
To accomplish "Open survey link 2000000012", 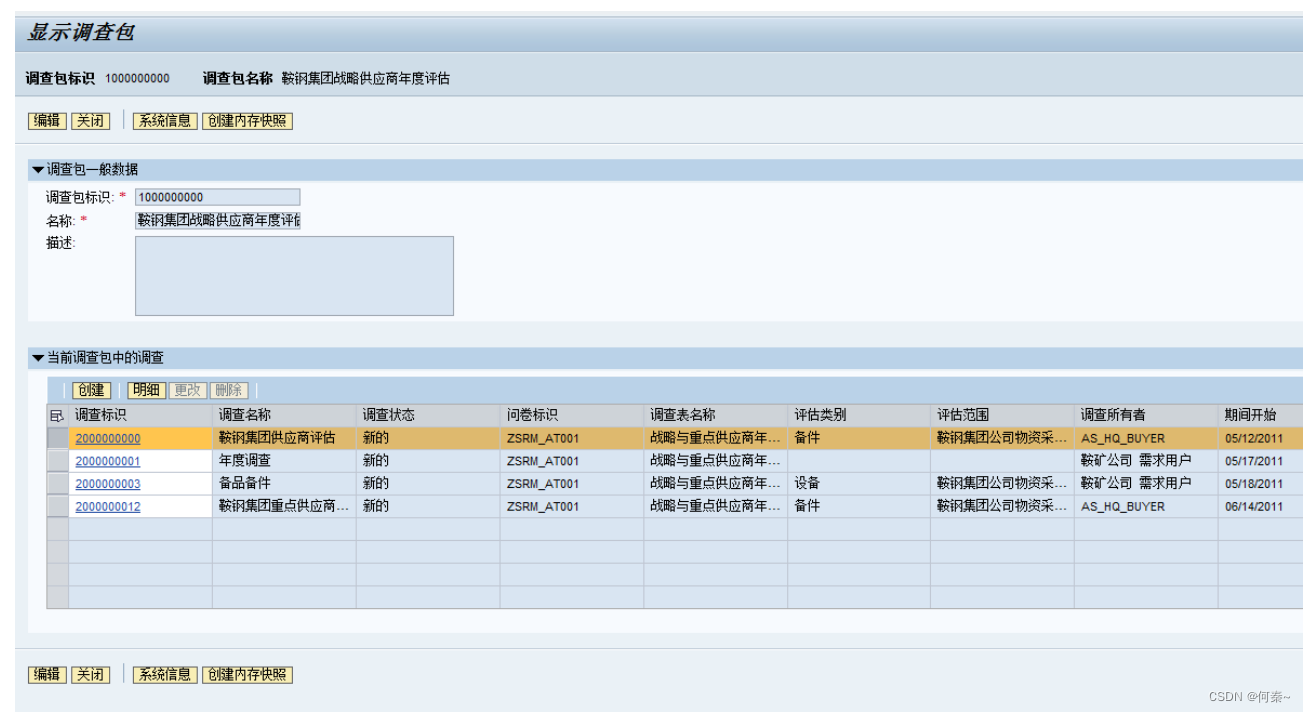I will (108, 507).
